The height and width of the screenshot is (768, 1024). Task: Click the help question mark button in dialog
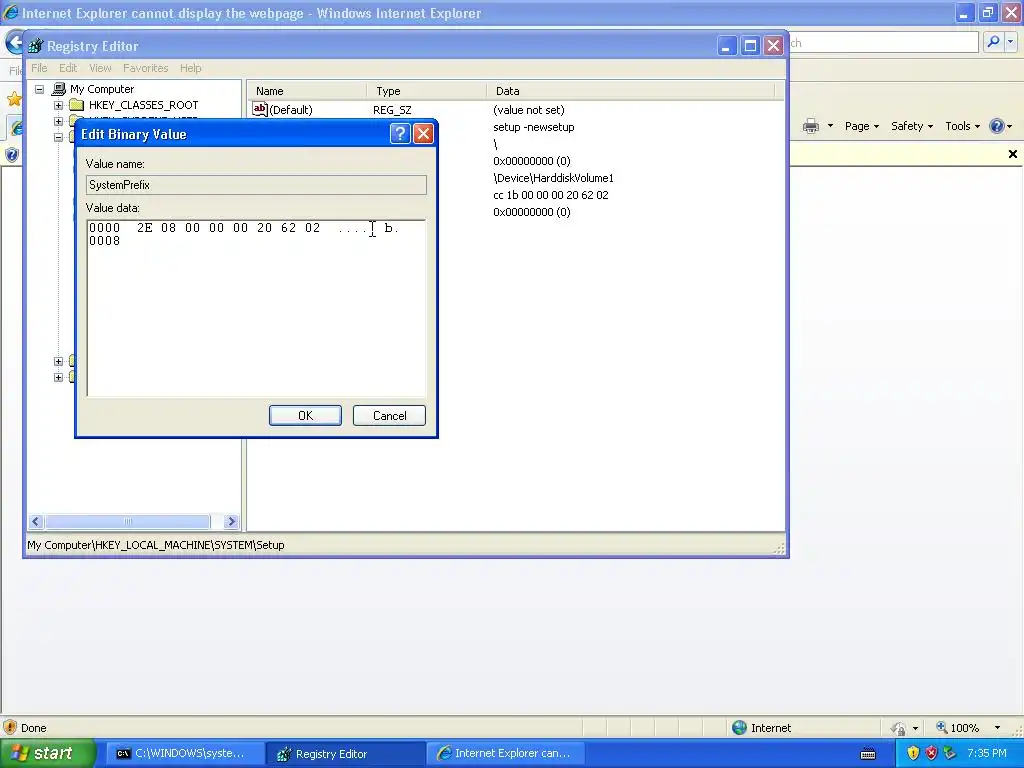[400, 134]
